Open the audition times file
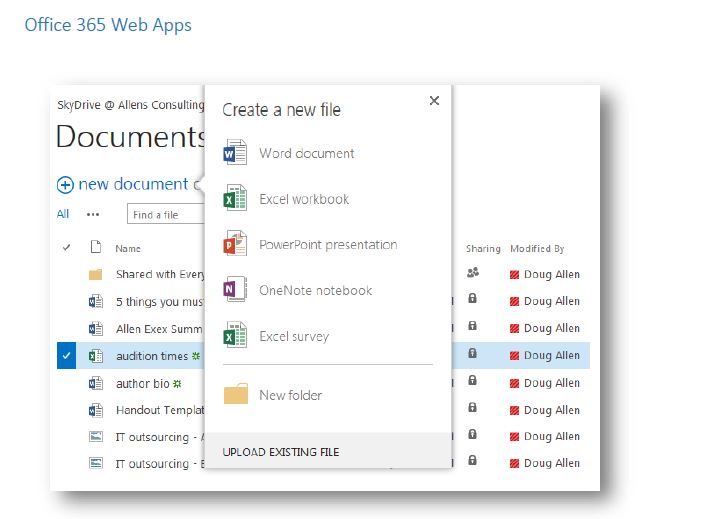 click(x=152, y=356)
